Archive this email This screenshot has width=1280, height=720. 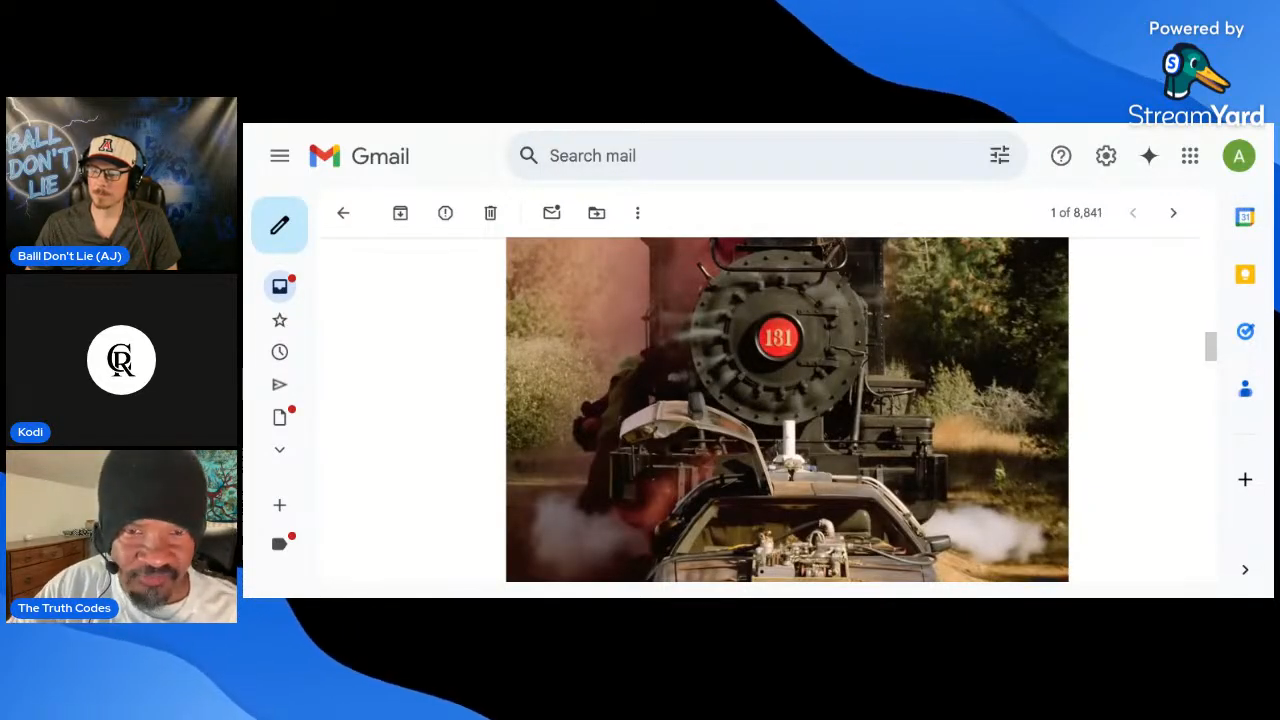[x=400, y=213]
